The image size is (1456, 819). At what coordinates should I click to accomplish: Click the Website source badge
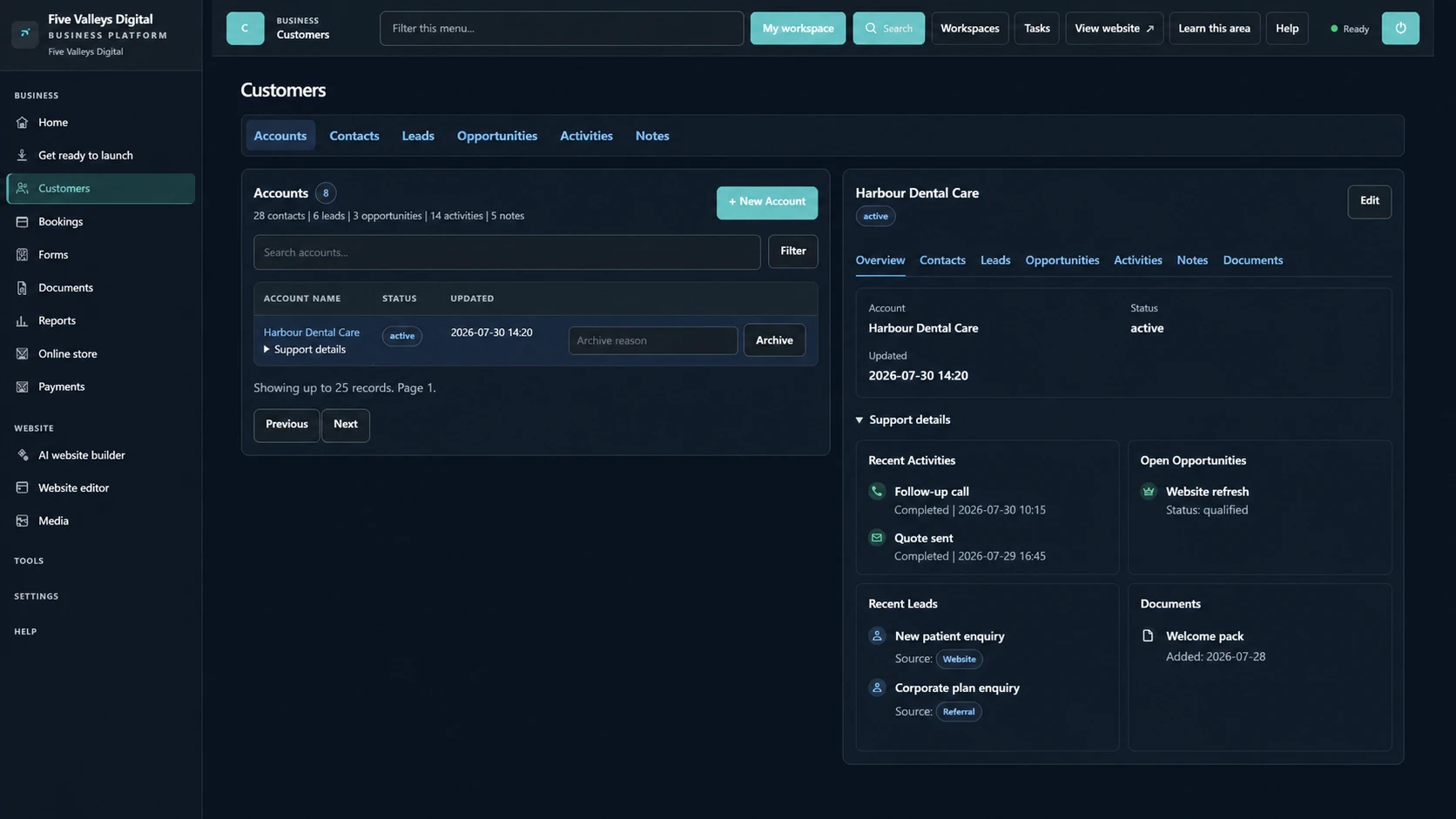(959, 660)
